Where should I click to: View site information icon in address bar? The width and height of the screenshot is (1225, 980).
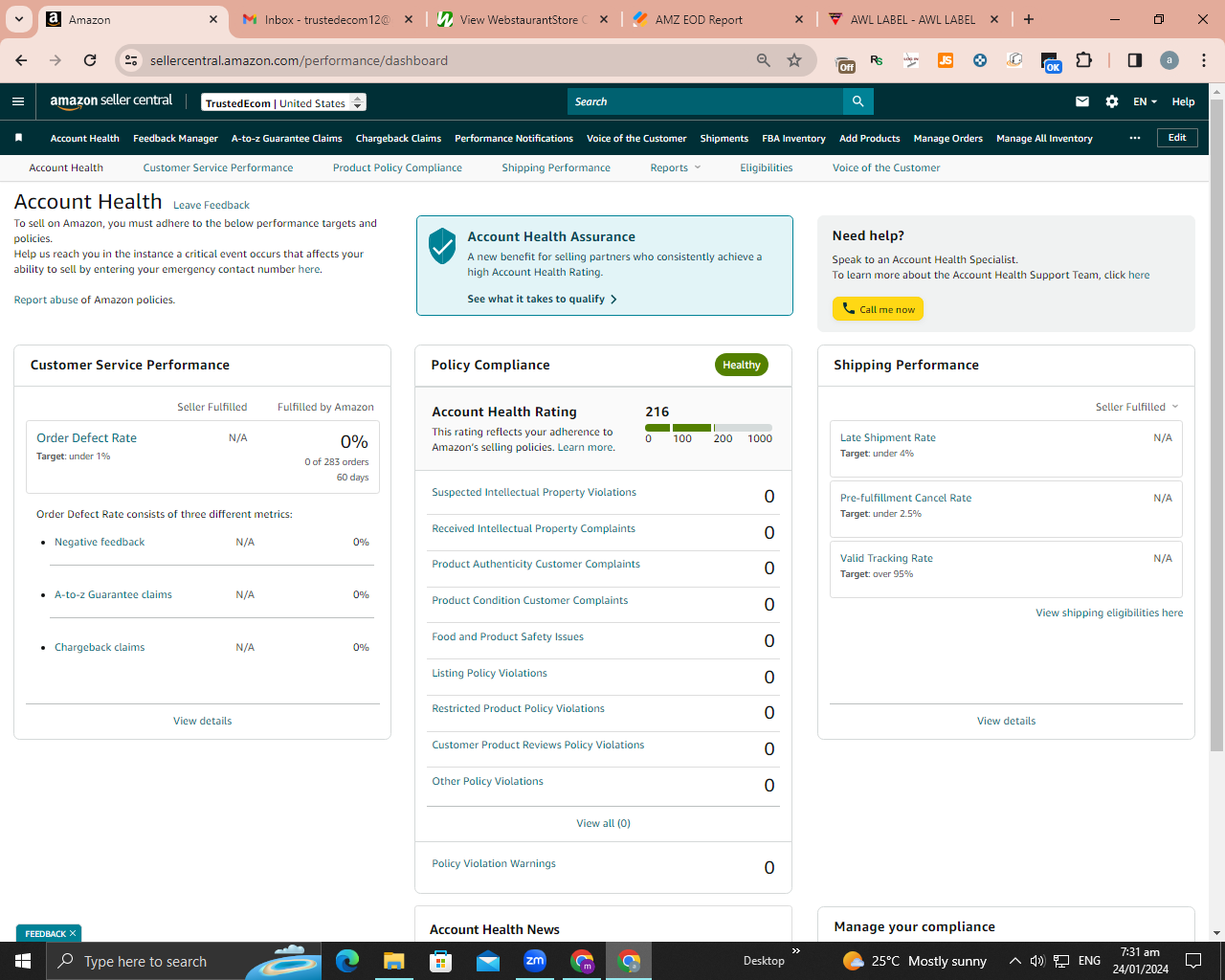pos(132,60)
